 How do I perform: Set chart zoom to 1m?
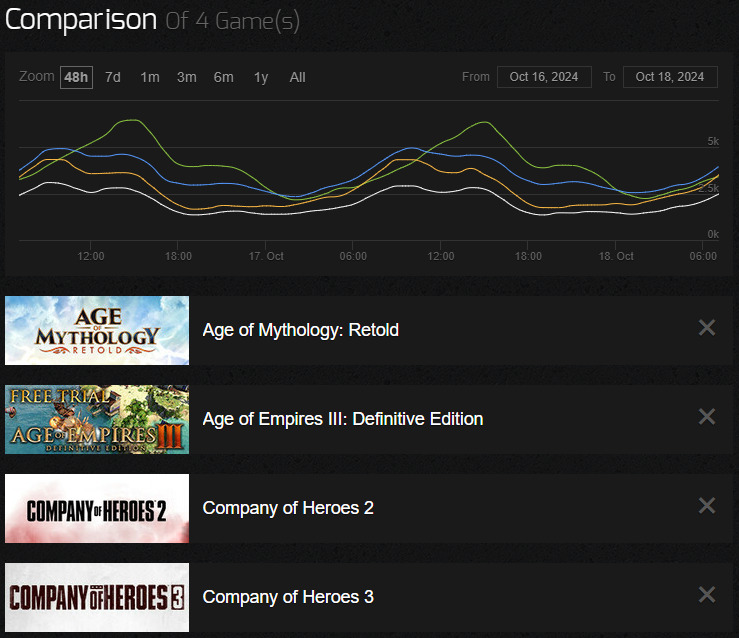[x=150, y=77]
